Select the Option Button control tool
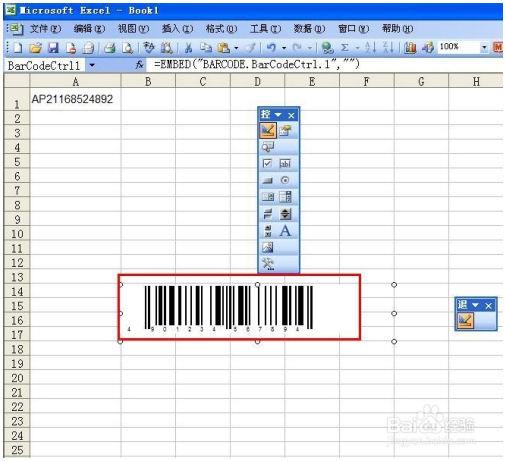 pos(285,180)
